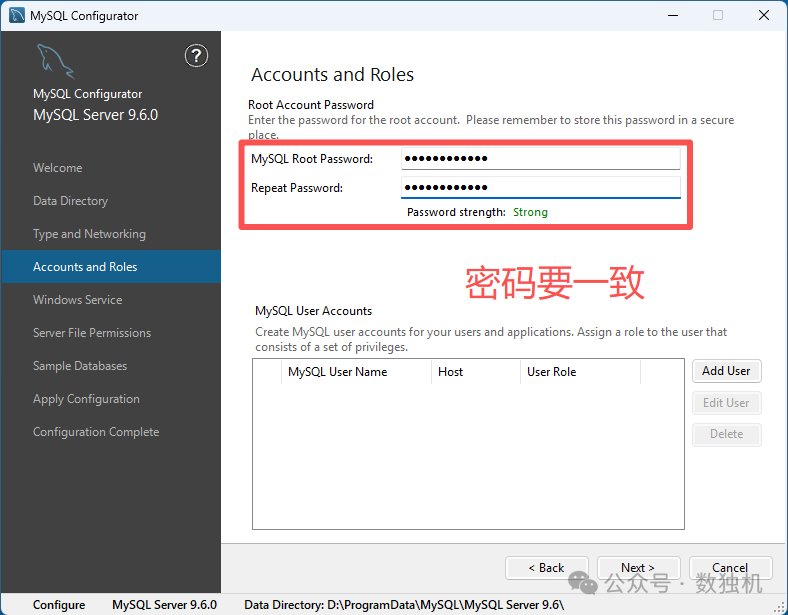
Task: Go to the Welcome step
Action: 57,168
